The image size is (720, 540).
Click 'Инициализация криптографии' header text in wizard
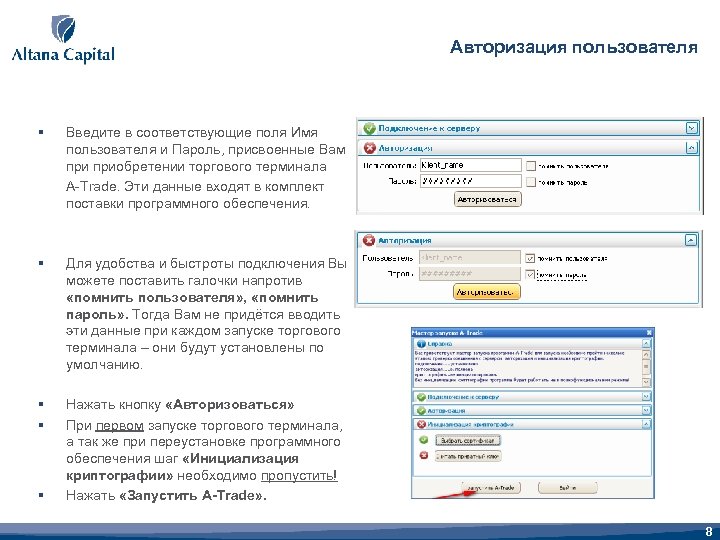[x=470, y=424]
